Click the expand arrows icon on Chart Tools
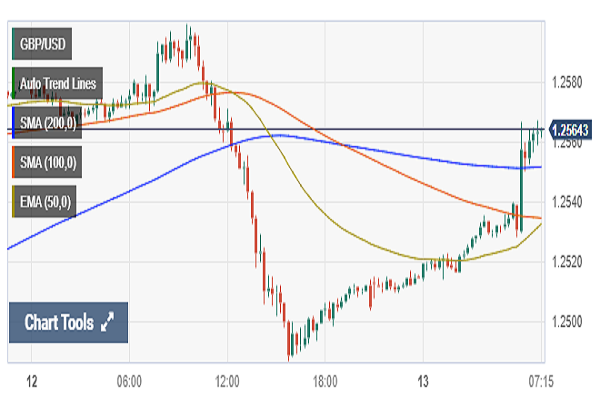Viewport: 600px width, 400px height. [108, 323]
